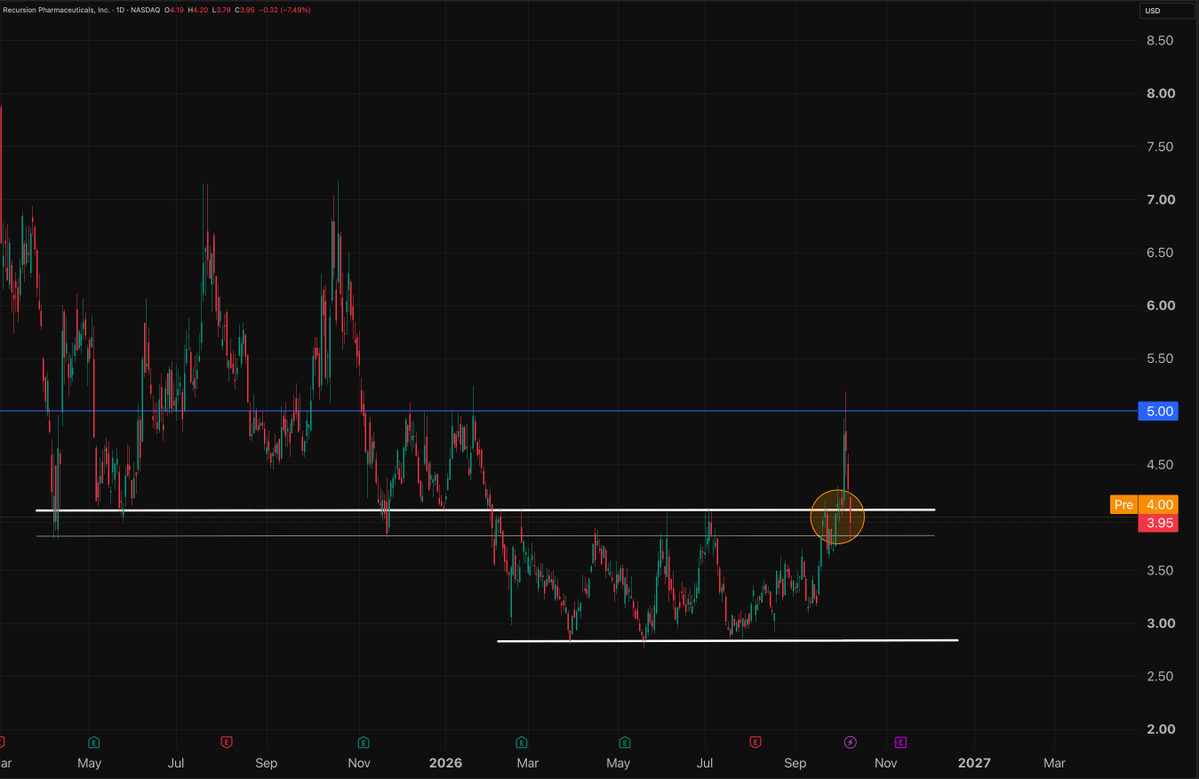1199x779 pixels.
Task: Click the red 3.95 last price label
Action: click(x=1158, y=523)
